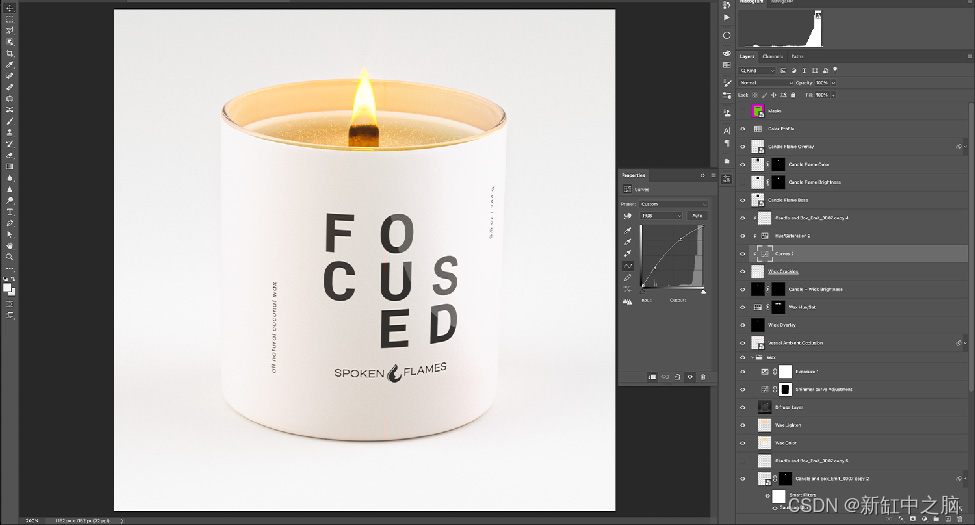Click the smooth curve values icon
This screenshot has height=525, width=975.
627,290
